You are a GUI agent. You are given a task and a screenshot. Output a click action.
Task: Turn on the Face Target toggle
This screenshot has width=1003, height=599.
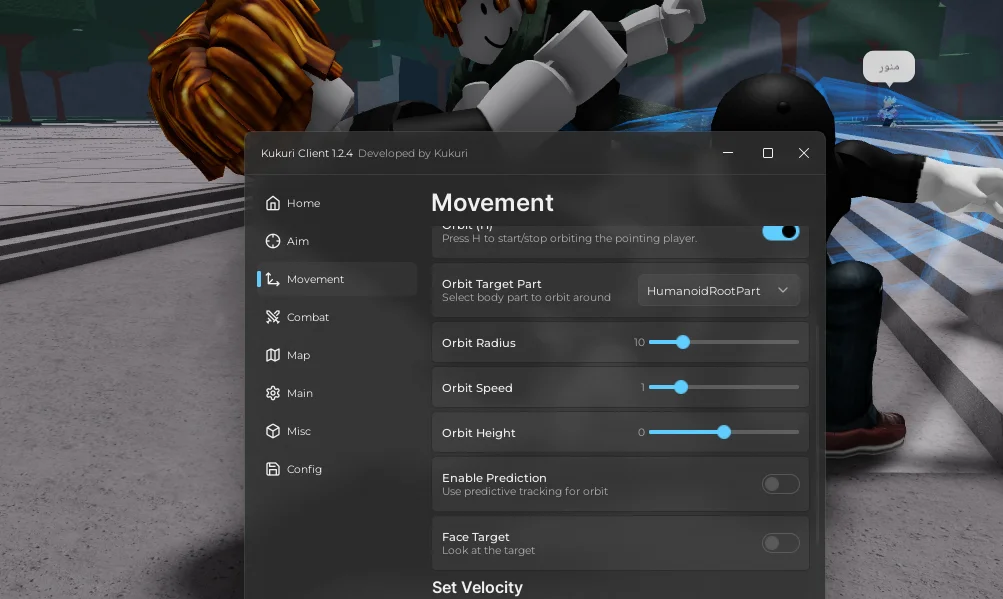click(780, 543)
